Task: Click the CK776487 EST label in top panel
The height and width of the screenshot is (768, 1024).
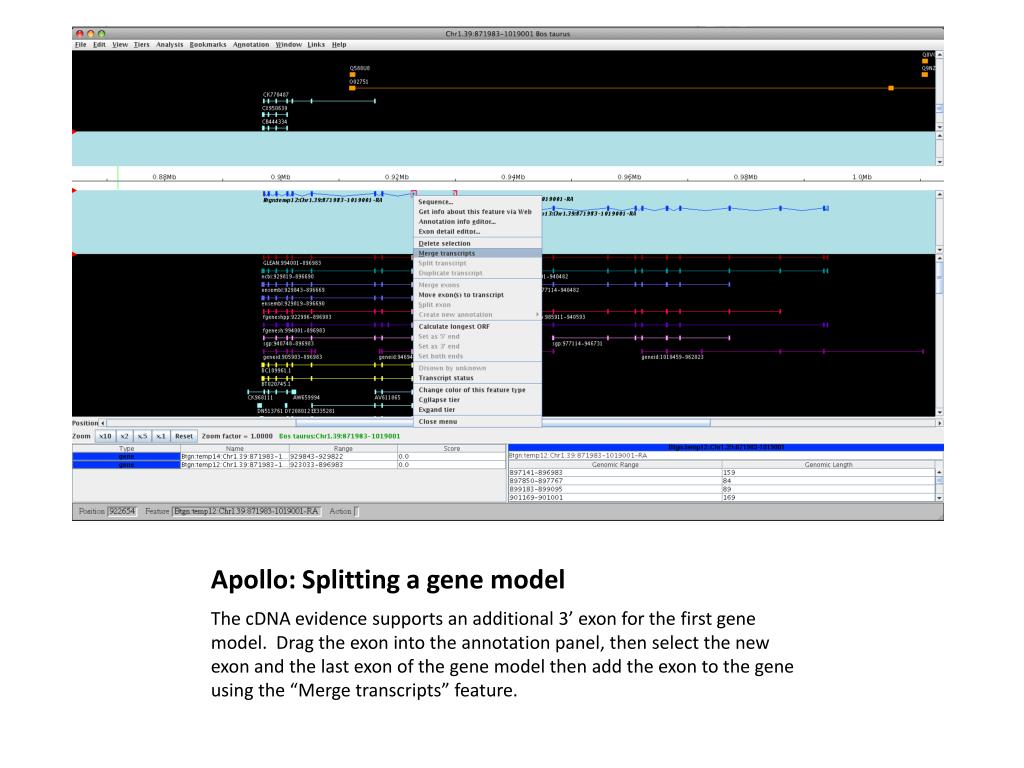Action: point(276,95)
